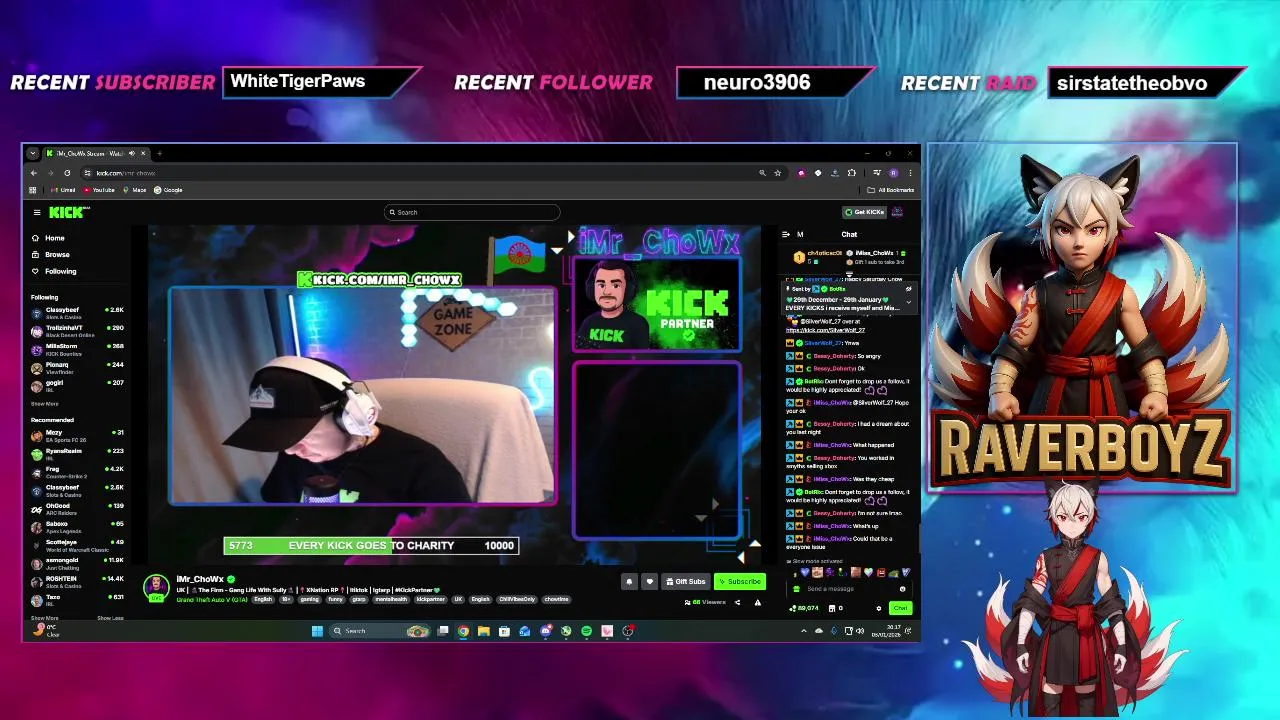The height and width of the screenshot is (720, 1280).
Task: Open Discord from the taskbar
Action: [x=545, y=631]
